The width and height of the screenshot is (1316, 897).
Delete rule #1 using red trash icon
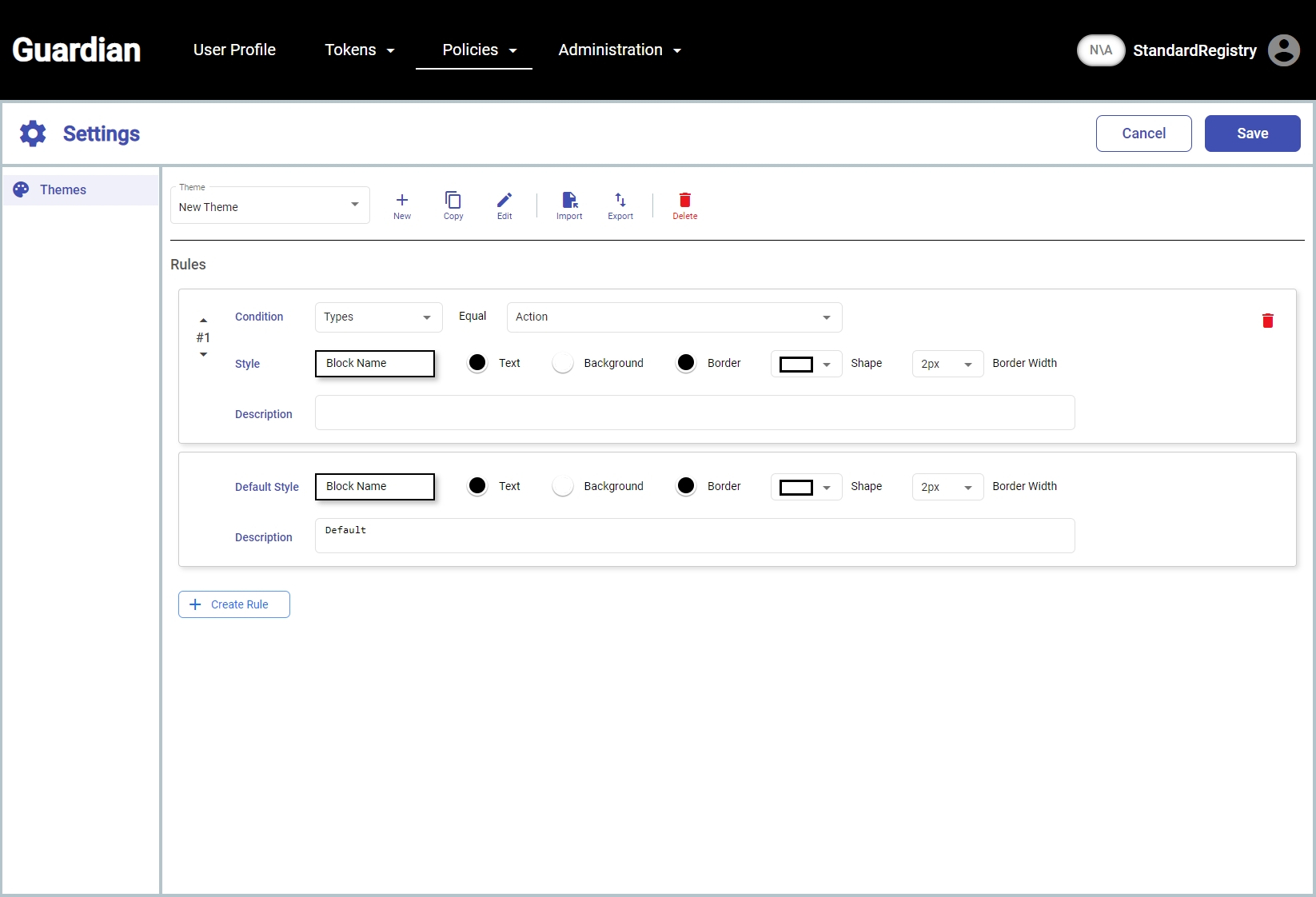(1267, 321)
